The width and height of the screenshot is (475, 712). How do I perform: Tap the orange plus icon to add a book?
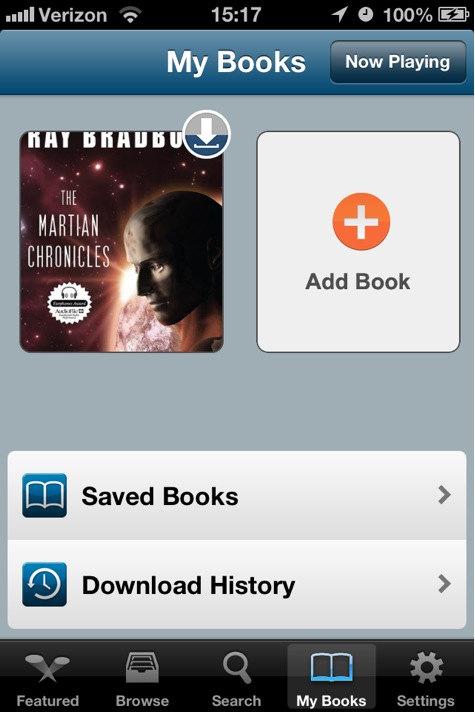pyautogui.click(x=361, y=222)
